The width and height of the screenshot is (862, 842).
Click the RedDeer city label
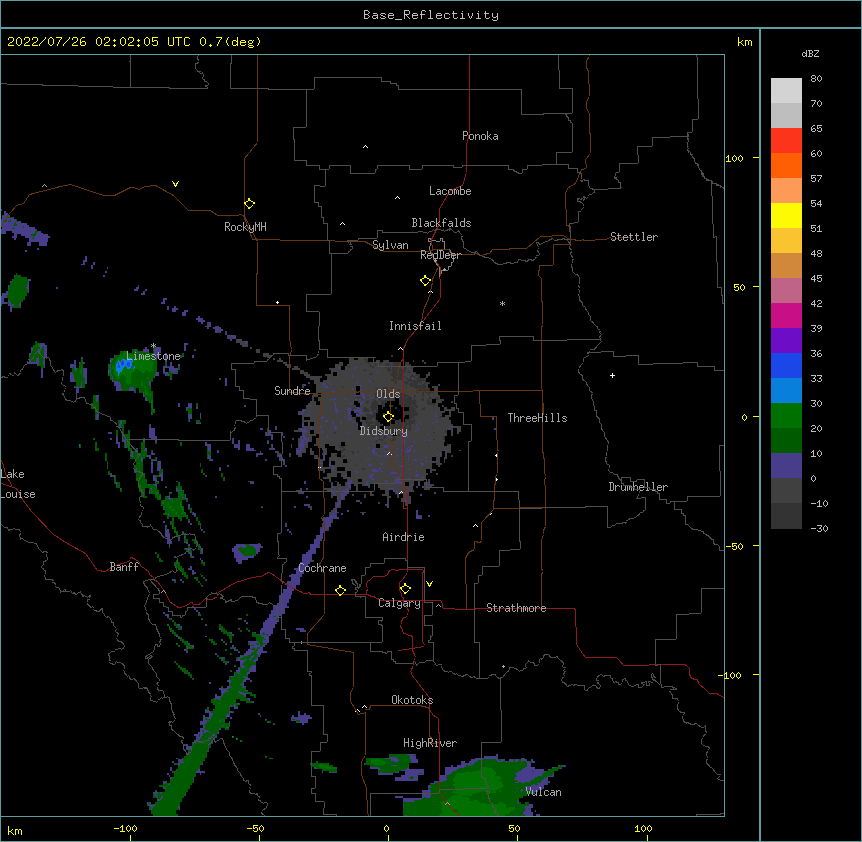[x=440, y=255]
